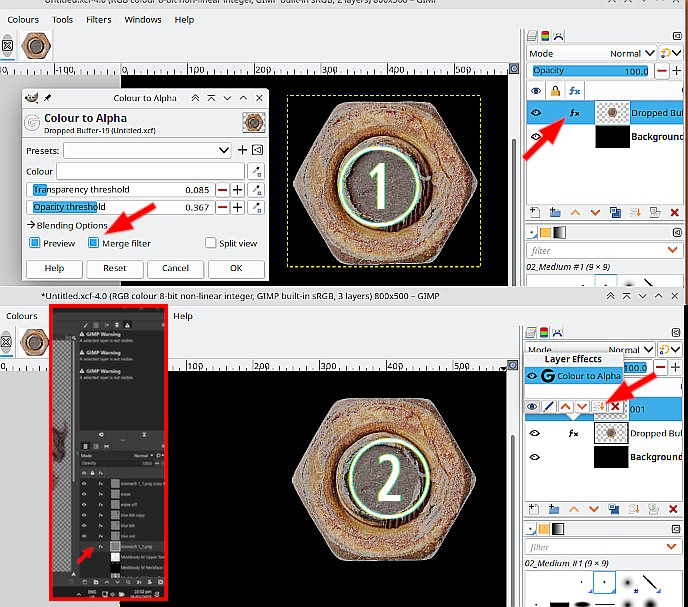
Task: Pick colour with the Colour eyedropper button
Action: pyautogui.click(x=257, y=171)
